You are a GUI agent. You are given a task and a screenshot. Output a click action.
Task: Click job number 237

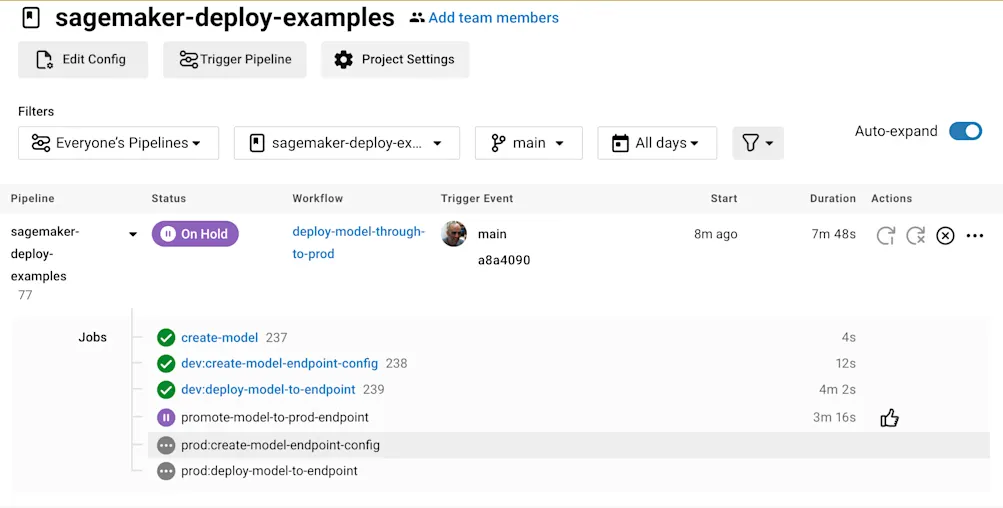tap(276, 337)
